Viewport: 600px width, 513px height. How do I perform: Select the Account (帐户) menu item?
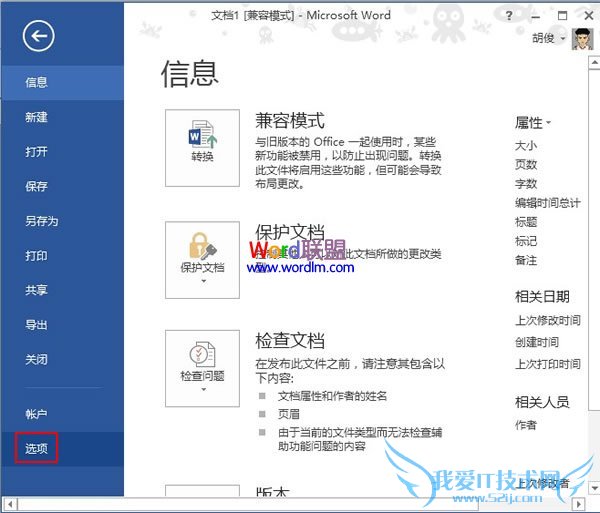tap(62, 414)
